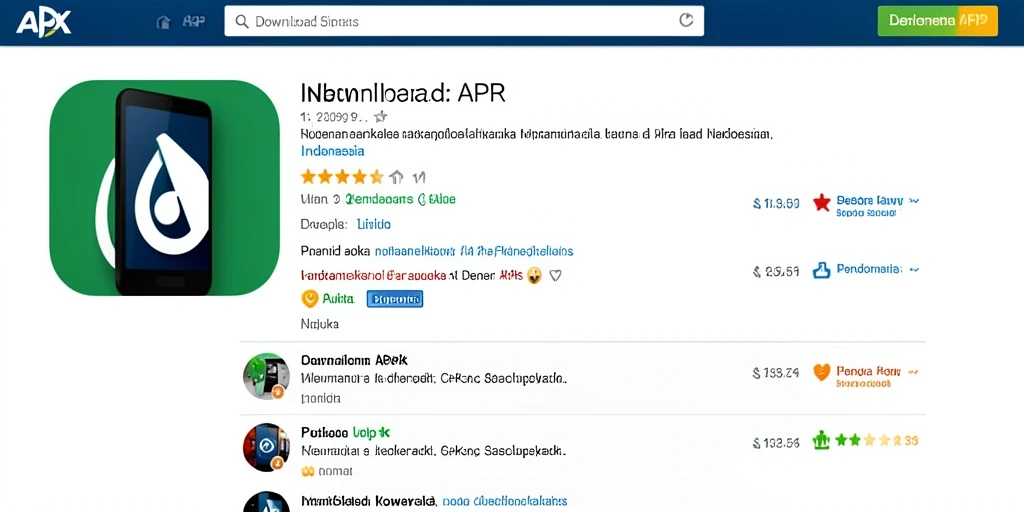
Task: Click the Putkose title
Action: coord(345,432)
